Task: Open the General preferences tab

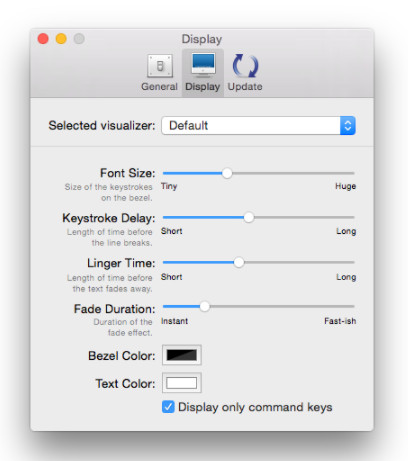Action: click(x=159, y=72)
